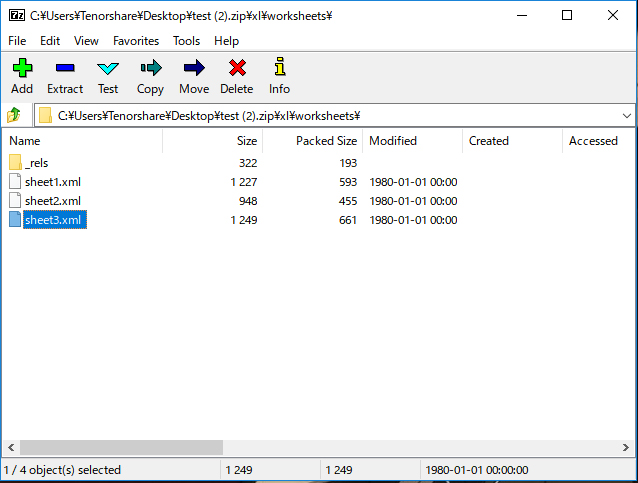Select the sheet2.xml file
The height and width of the screenshot is (483, 638).
click(52, 200)
